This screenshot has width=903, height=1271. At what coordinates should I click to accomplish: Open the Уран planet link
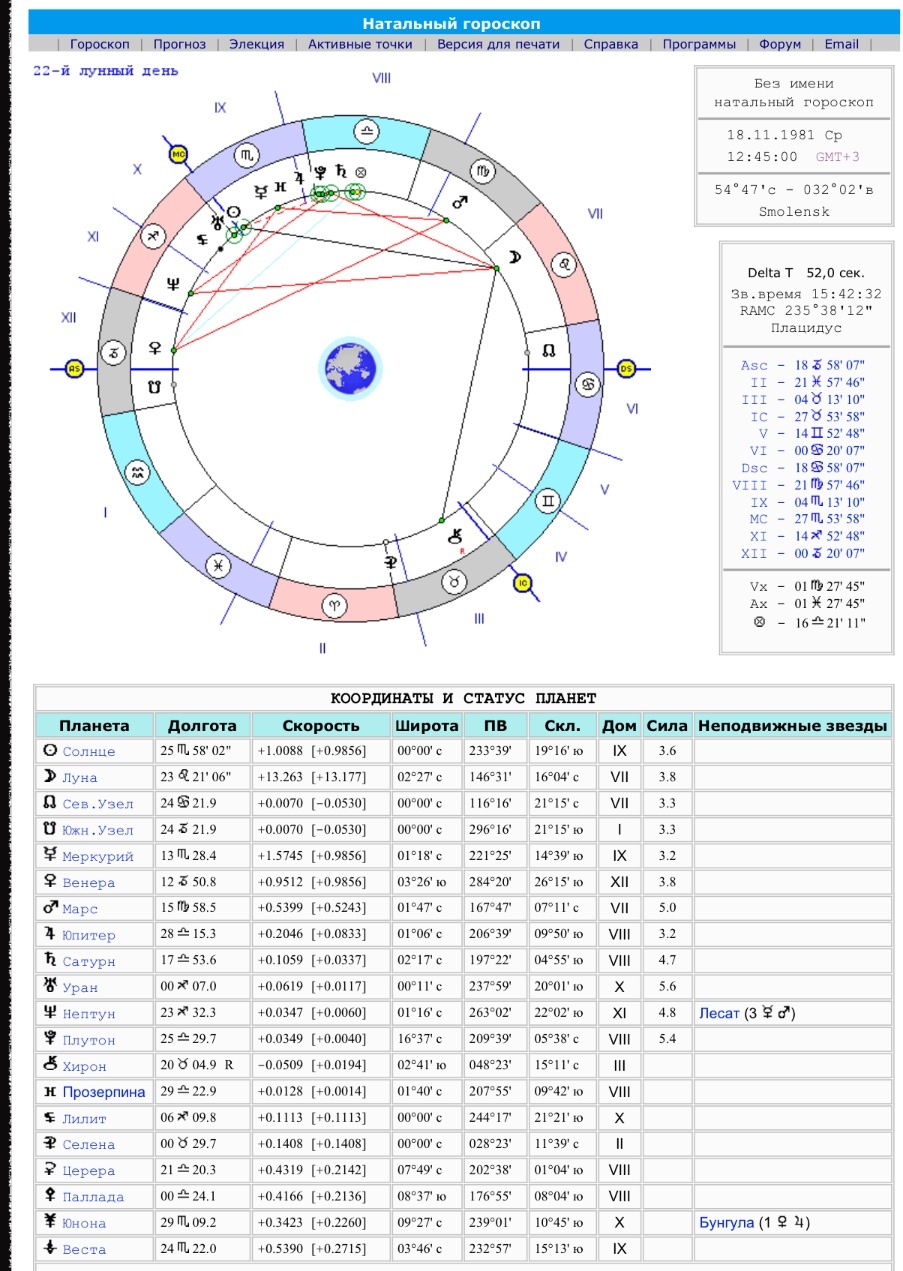(80, 988)
